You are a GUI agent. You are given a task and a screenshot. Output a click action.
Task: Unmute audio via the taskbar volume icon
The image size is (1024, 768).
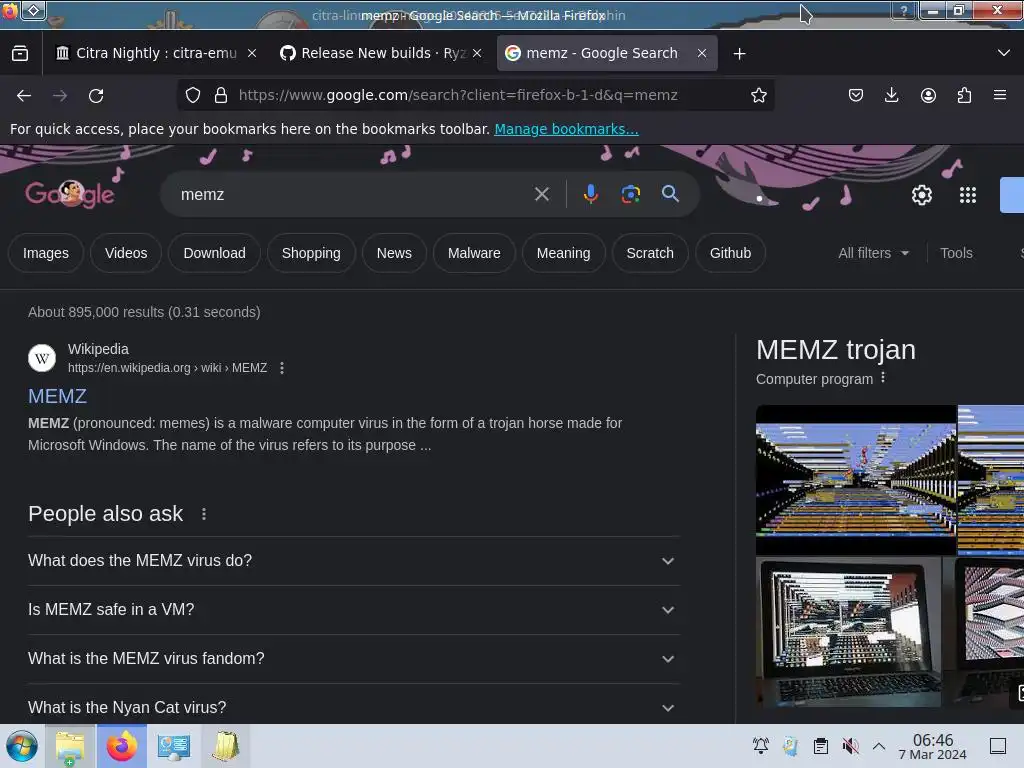850,746
